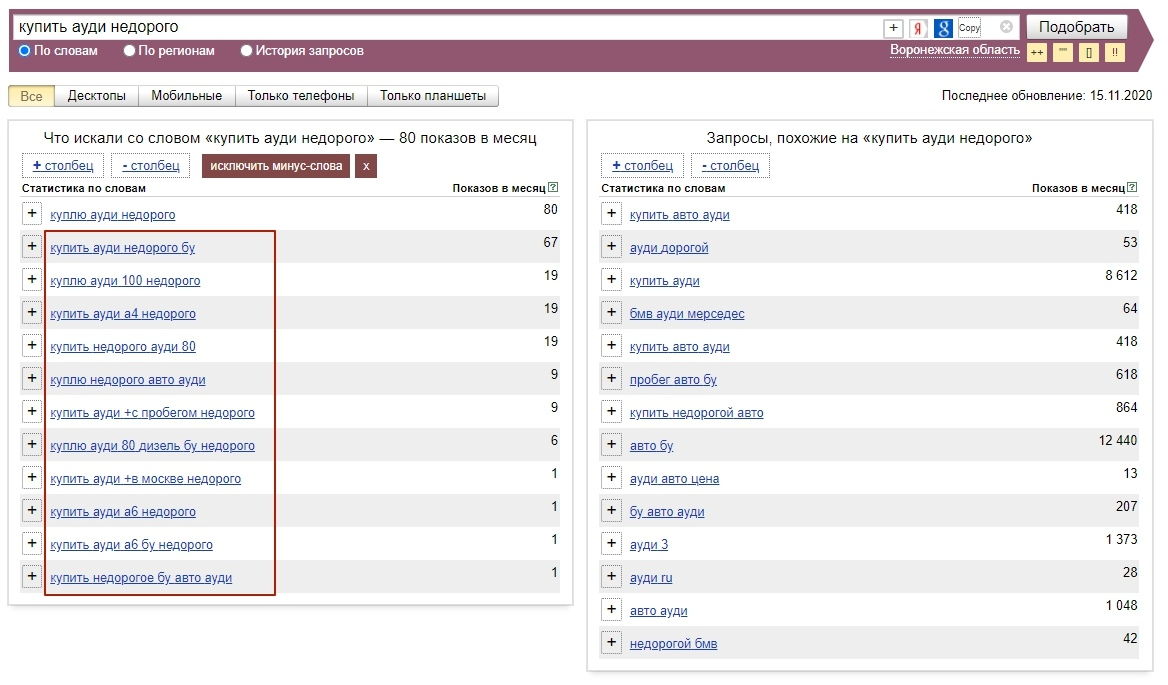Clear the search field with the round x icon

coord(1006,27)
